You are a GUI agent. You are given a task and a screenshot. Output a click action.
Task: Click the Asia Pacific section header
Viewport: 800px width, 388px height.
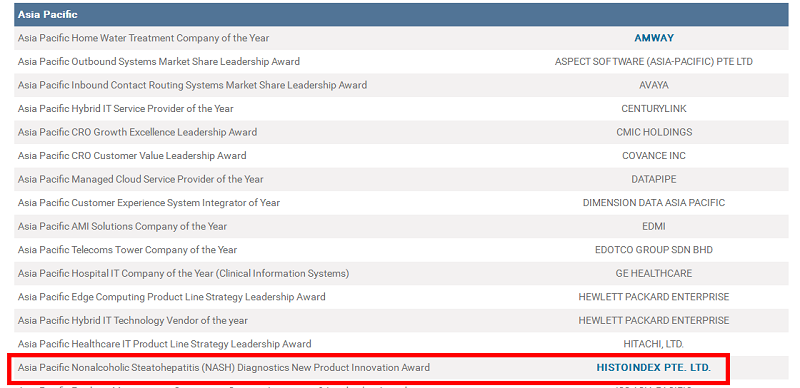click(401, 14)
